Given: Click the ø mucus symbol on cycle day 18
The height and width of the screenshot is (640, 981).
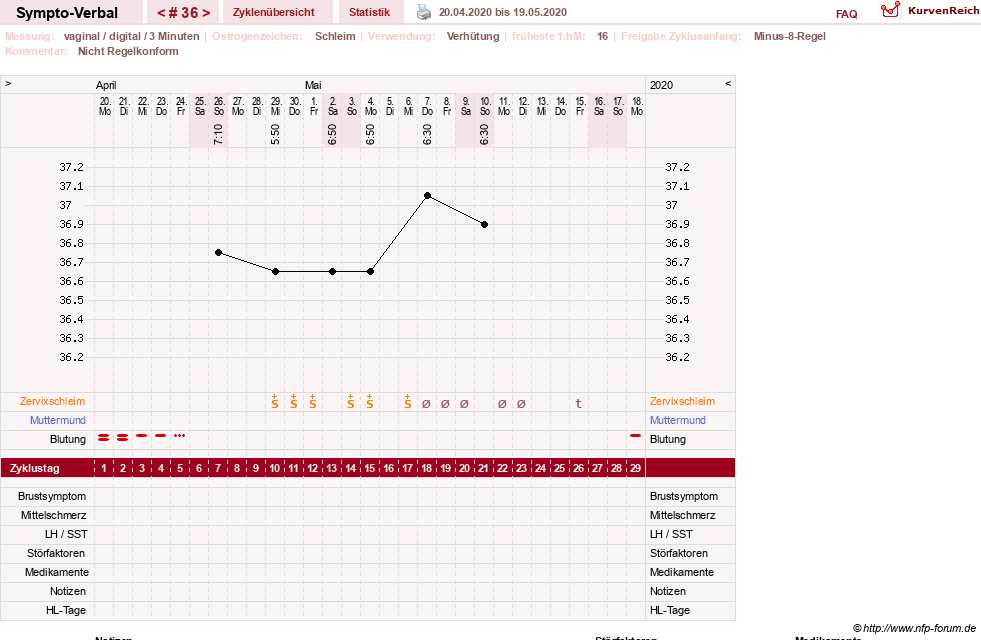Looking at the screenshot, I should [426, 404].
